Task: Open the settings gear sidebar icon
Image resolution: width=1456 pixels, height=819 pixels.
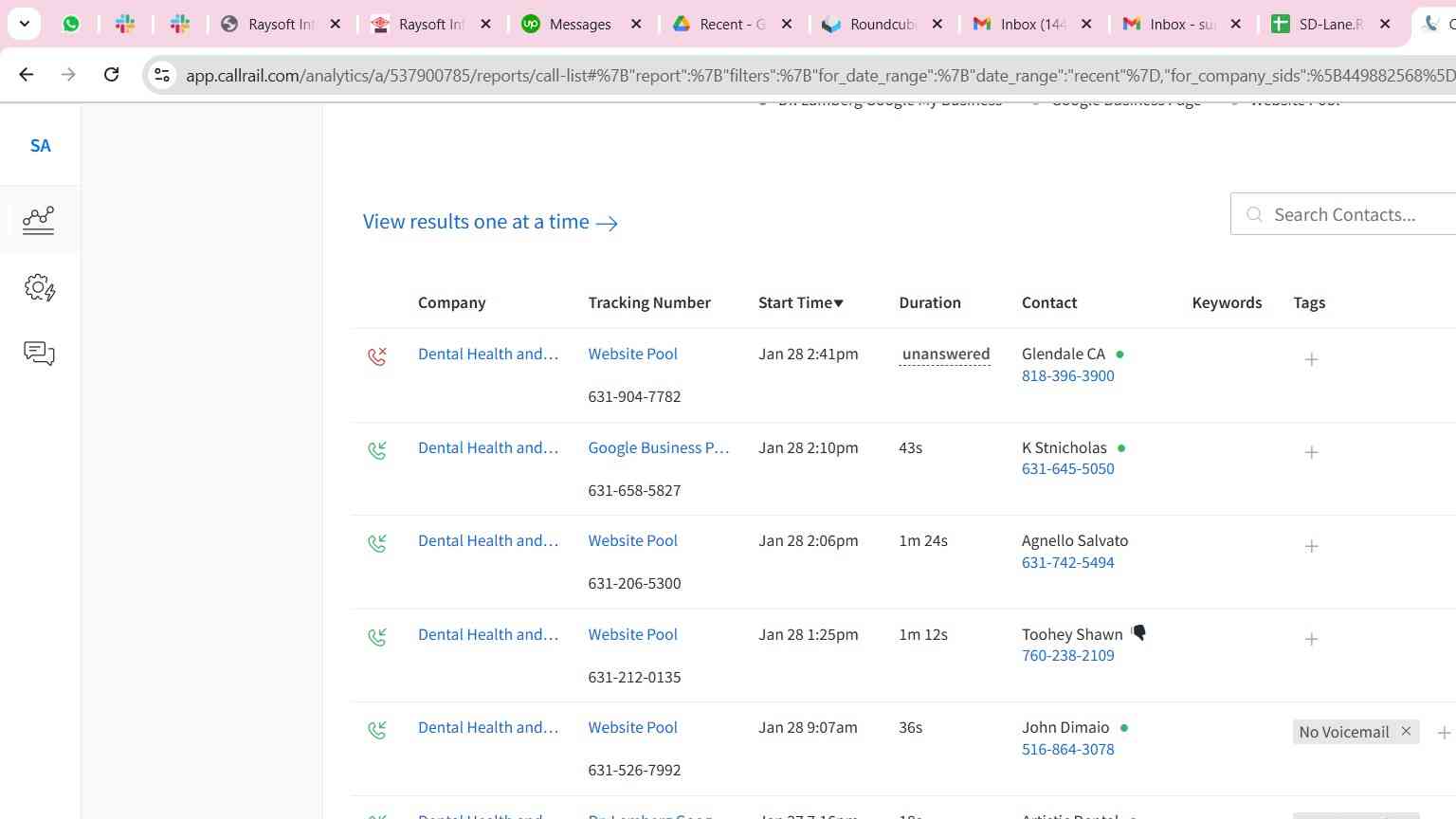Action: pos(39,287)
